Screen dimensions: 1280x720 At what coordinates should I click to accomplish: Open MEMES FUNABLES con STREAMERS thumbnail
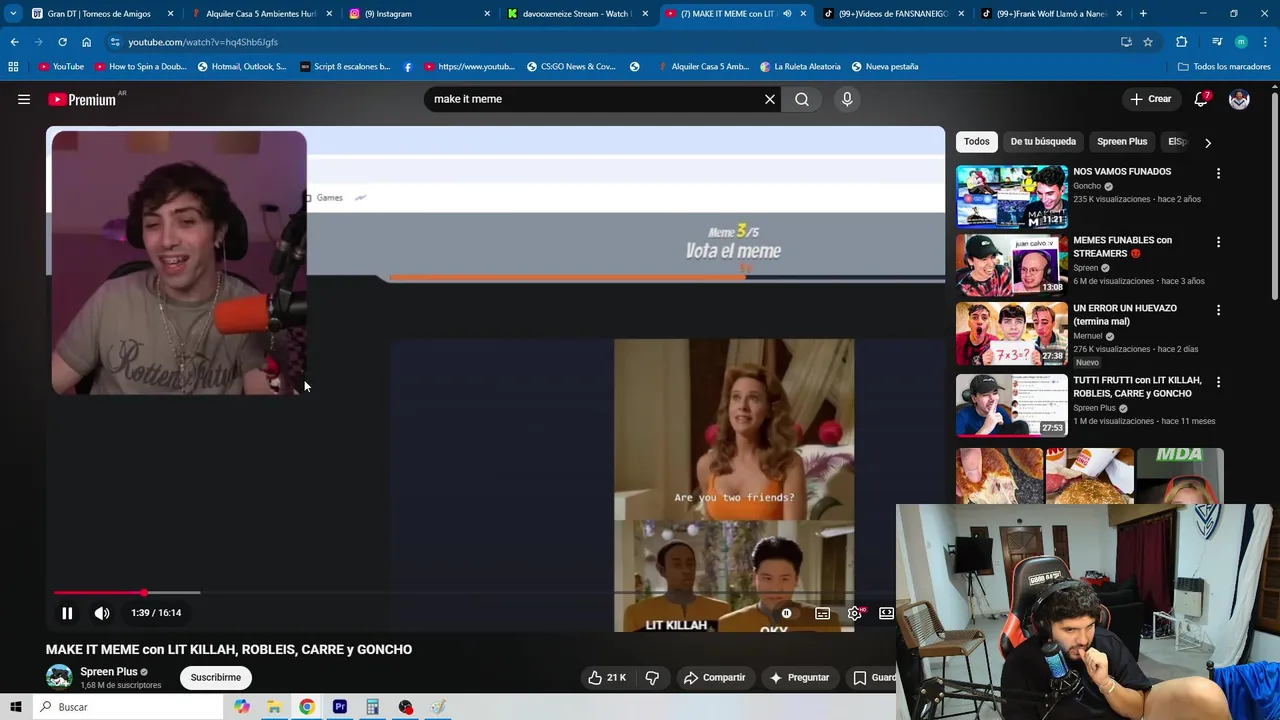click(1012, 265)
